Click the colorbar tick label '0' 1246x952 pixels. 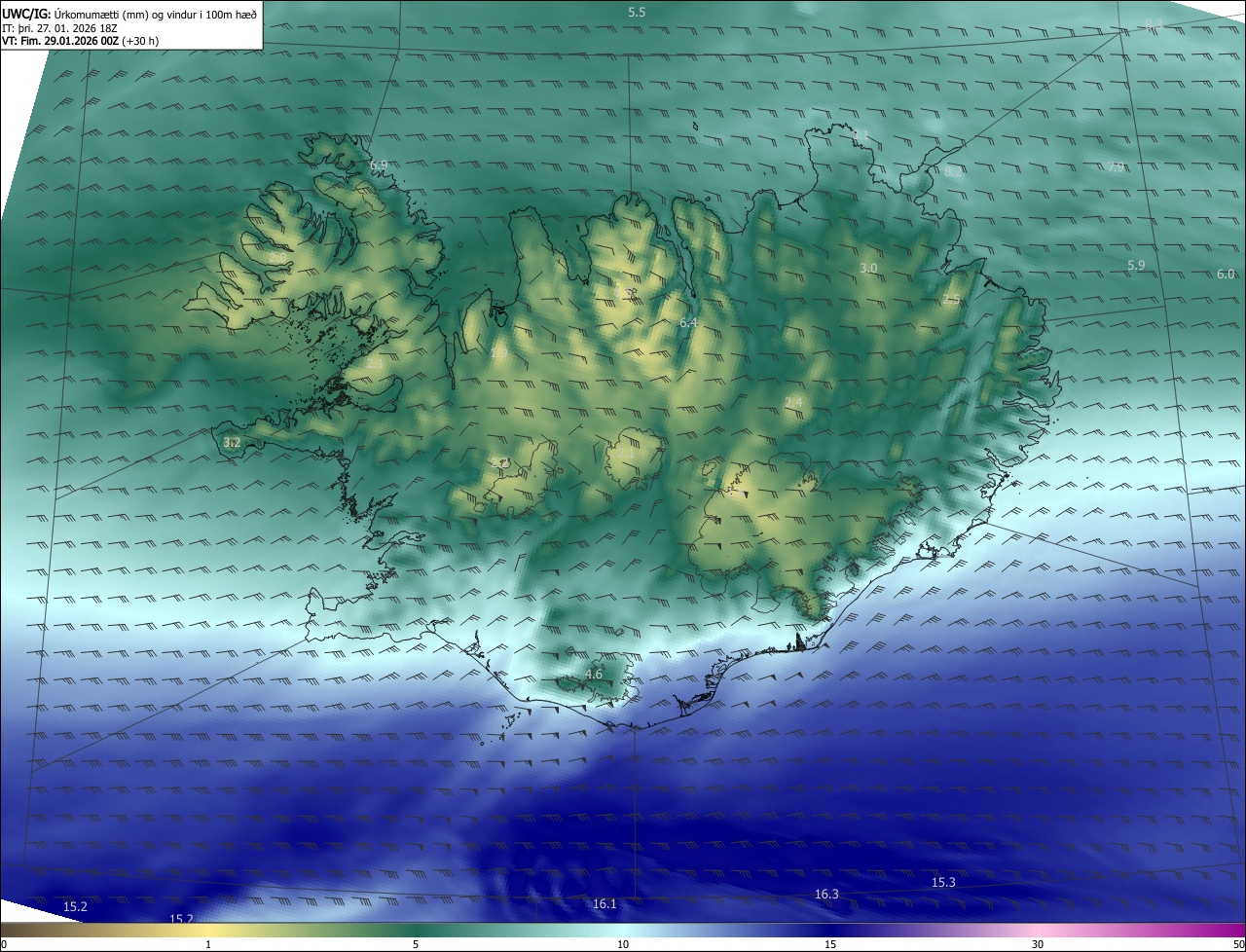[3, 944]
